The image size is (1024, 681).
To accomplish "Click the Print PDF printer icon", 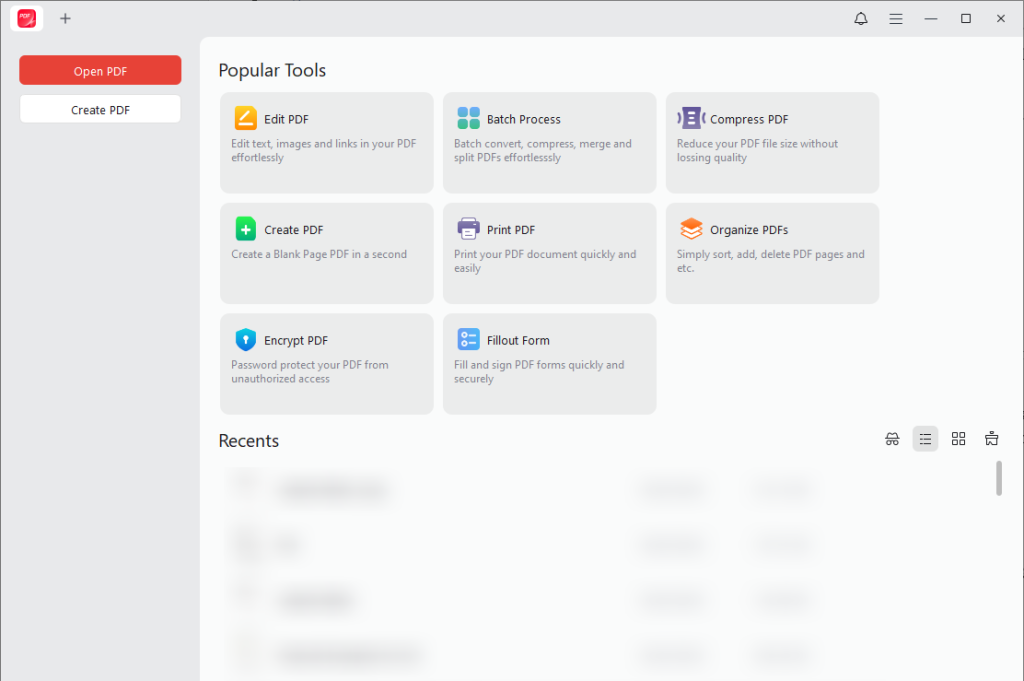I will click(x=468, y=229).
